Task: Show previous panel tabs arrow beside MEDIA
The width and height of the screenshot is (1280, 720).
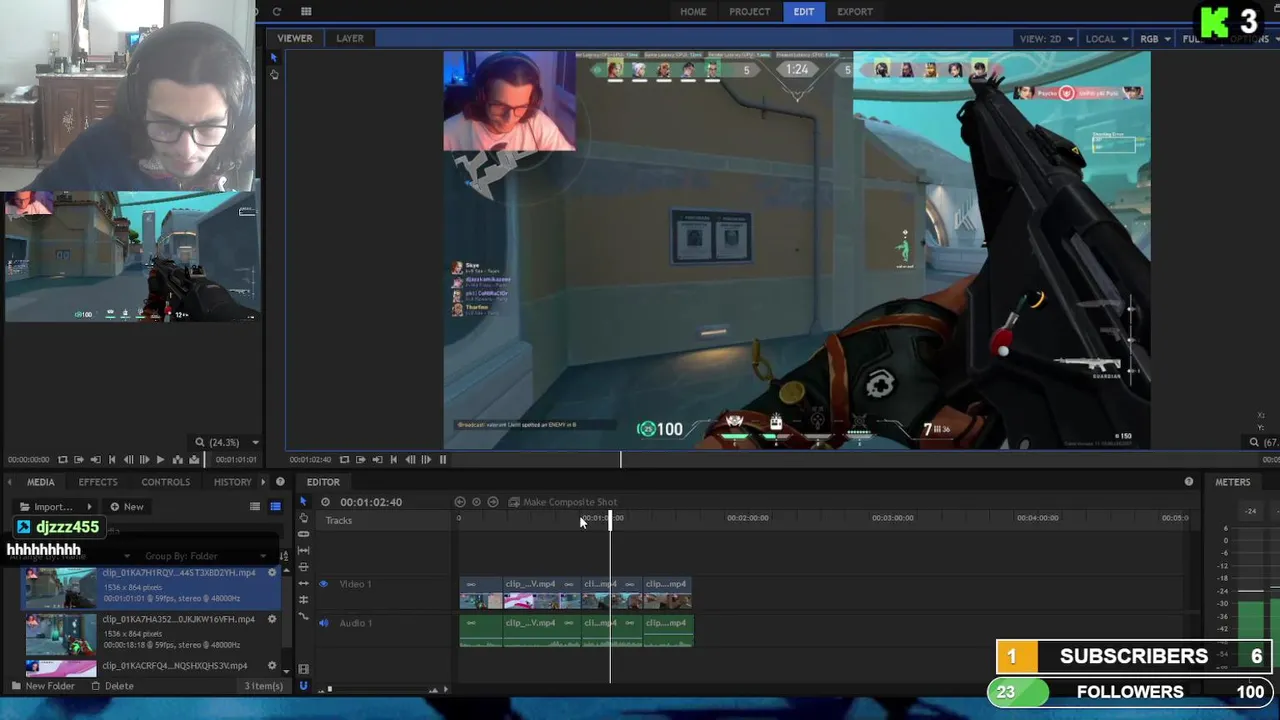Action: (10, 482)
